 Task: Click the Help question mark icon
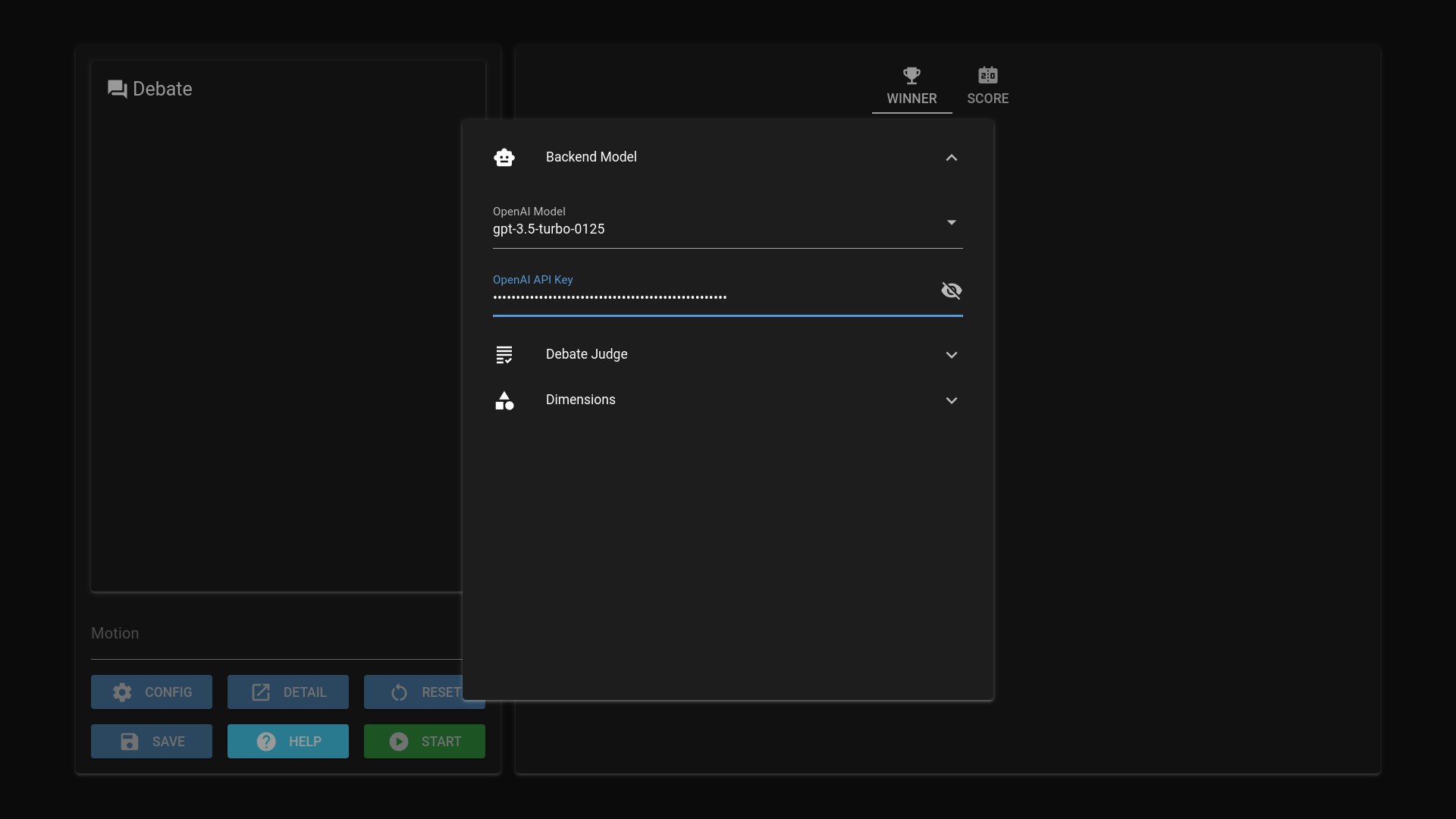click(x=266, y=742)
